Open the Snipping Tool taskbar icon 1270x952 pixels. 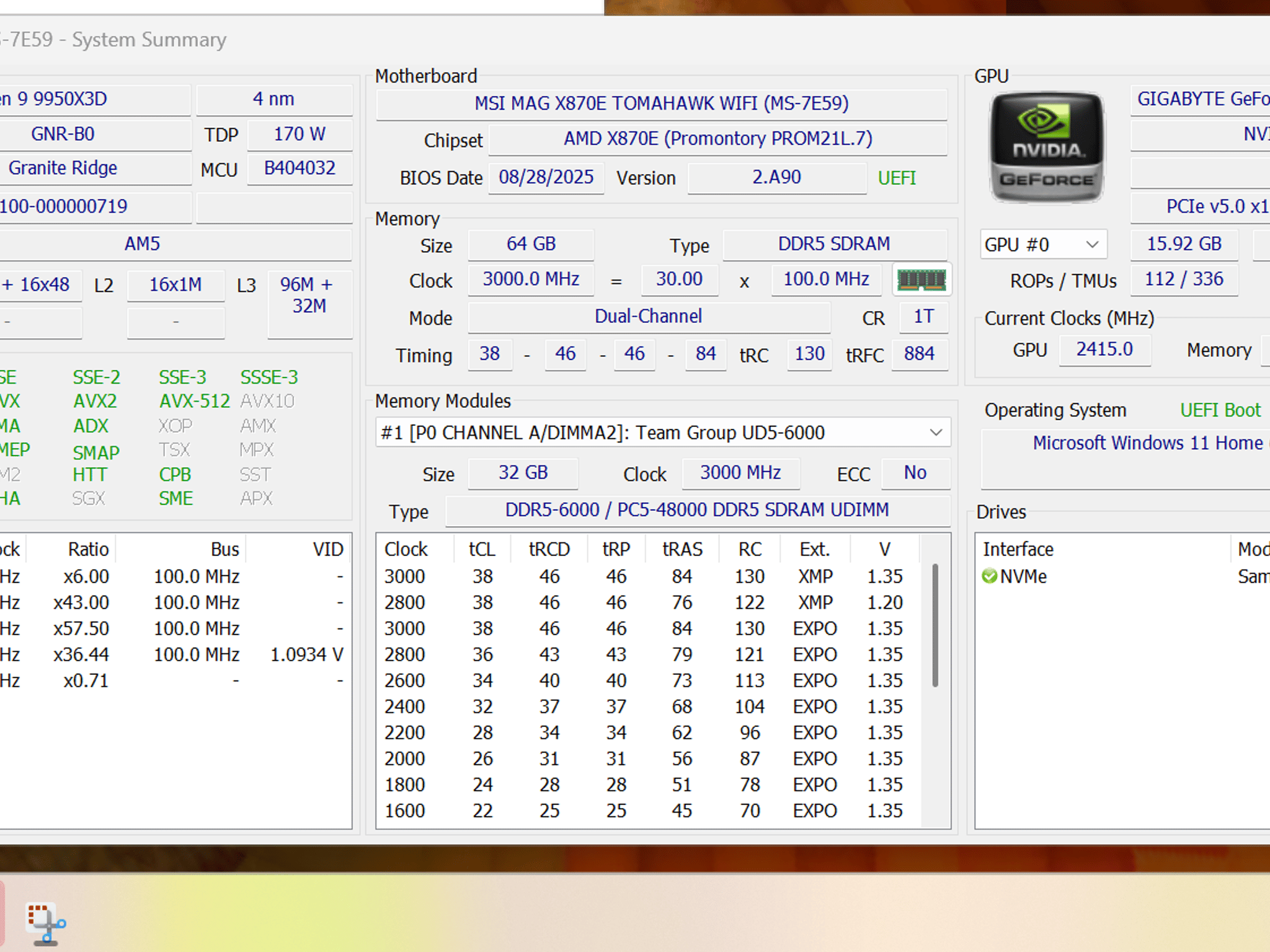46,924
